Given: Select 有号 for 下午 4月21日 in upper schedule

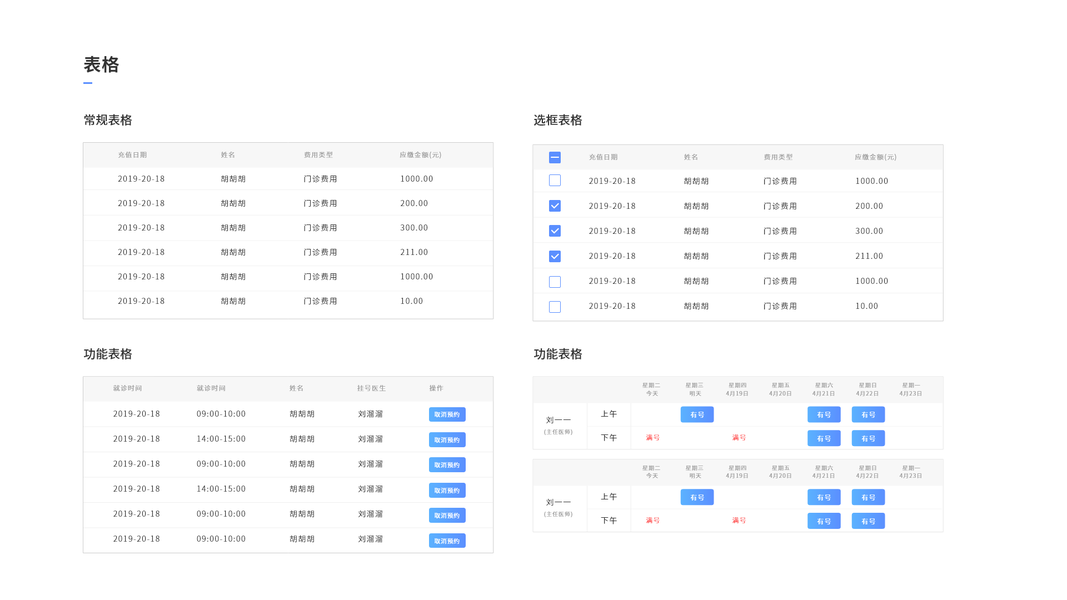Looking at the screenshot, I should coord(823,438).
